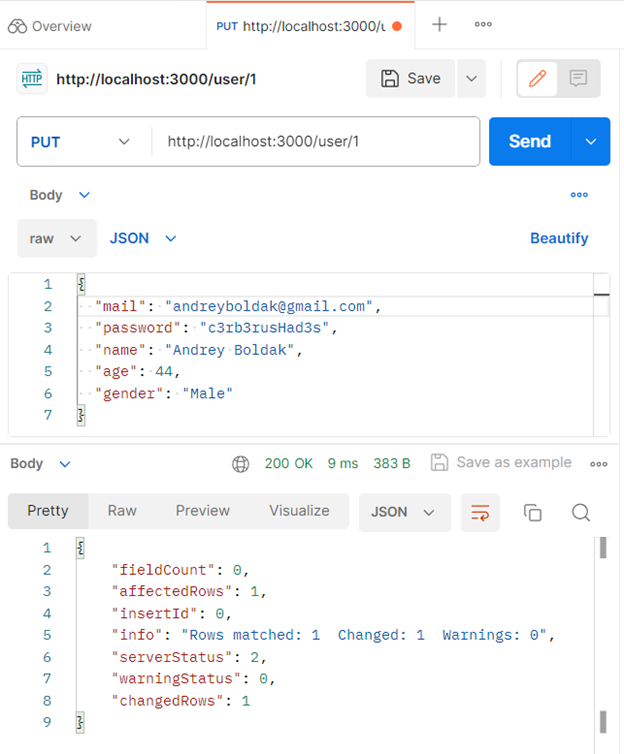Click the pencil edit mode icon
The width and height of the screenshot is (624, 754).
pos(538,79)
